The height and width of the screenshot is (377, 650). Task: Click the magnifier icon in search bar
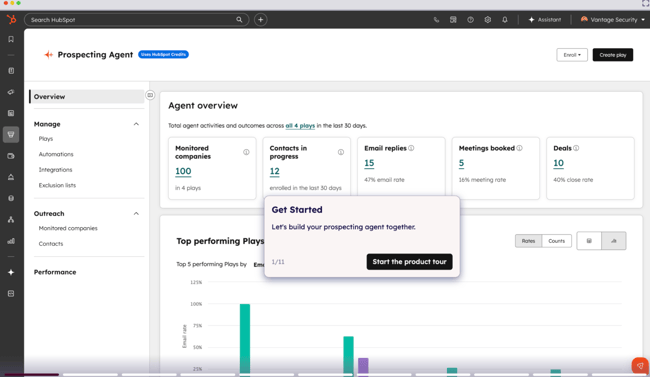[239, 19]
